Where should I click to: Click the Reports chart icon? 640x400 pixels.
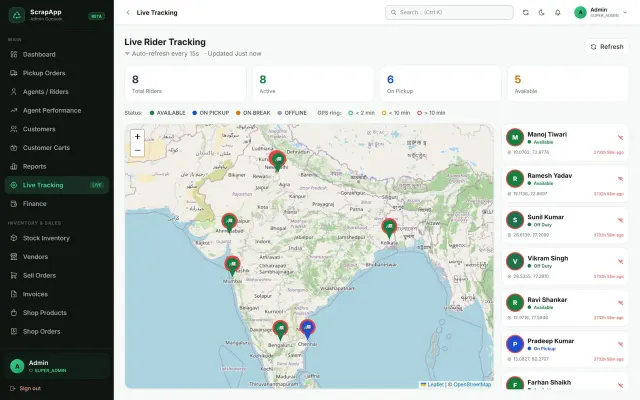pyautogui.click(x=13, y=167)
